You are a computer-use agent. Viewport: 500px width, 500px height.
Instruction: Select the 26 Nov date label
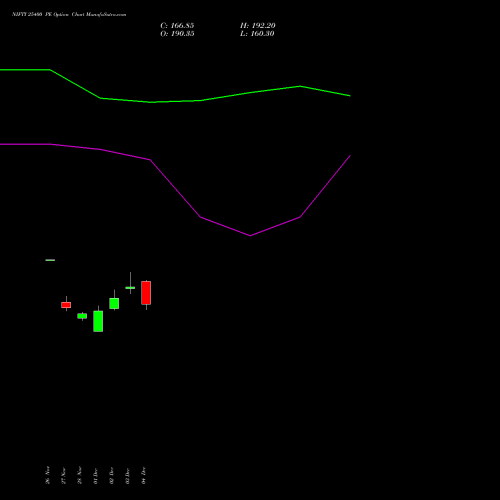coord(48,475)
